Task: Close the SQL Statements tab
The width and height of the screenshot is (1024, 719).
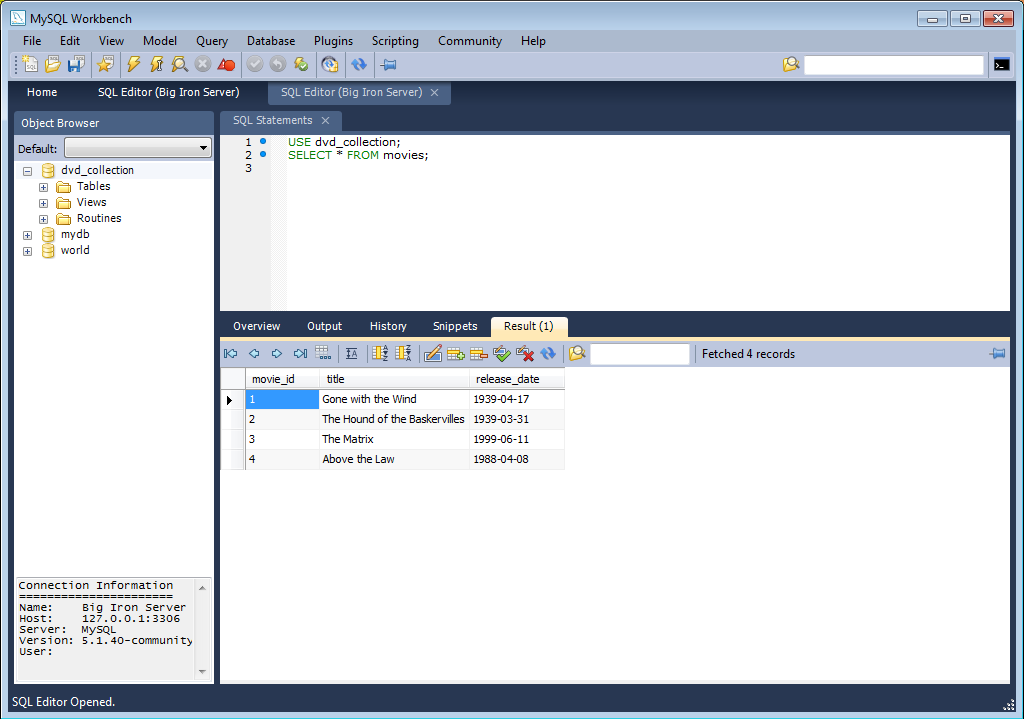Action: (x=324, y=120)
